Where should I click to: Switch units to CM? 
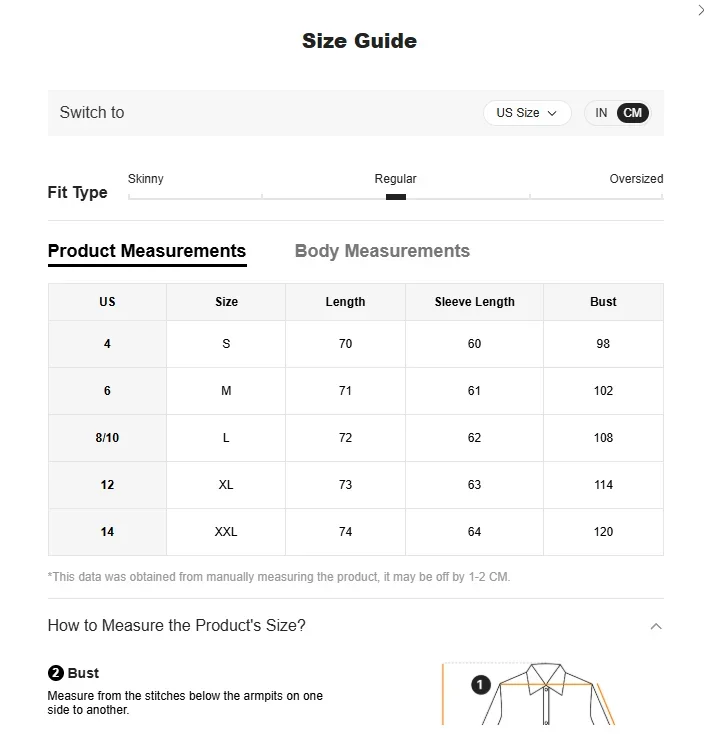click(x=632, y=113)
